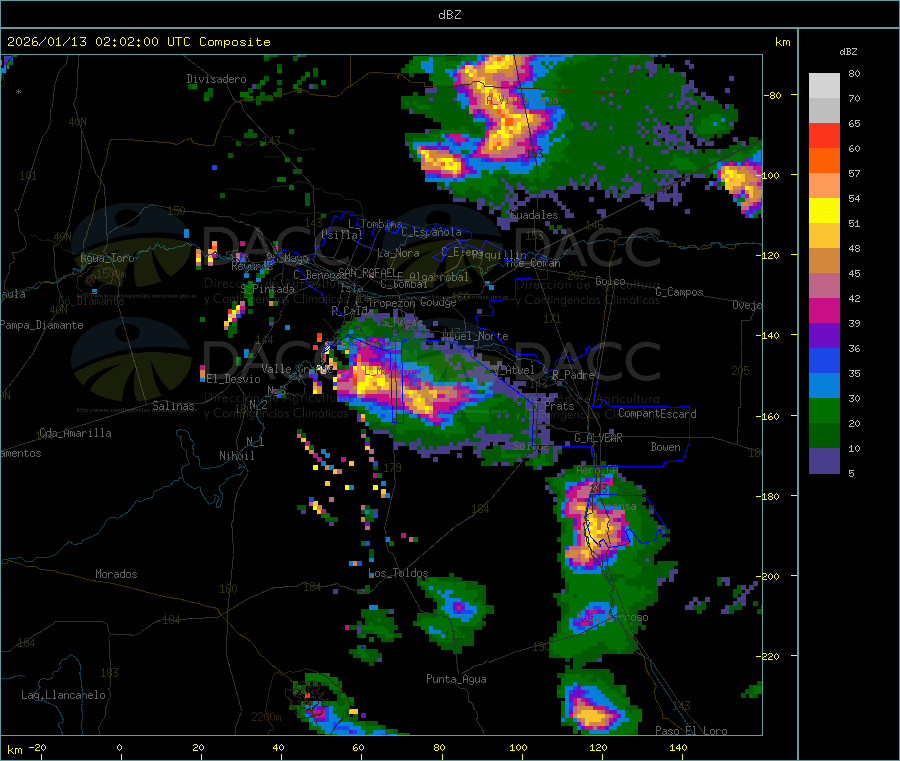Viewport: 900px width, 761px height.
Task: Click the C_Campos map label
Action: (679, 292)
